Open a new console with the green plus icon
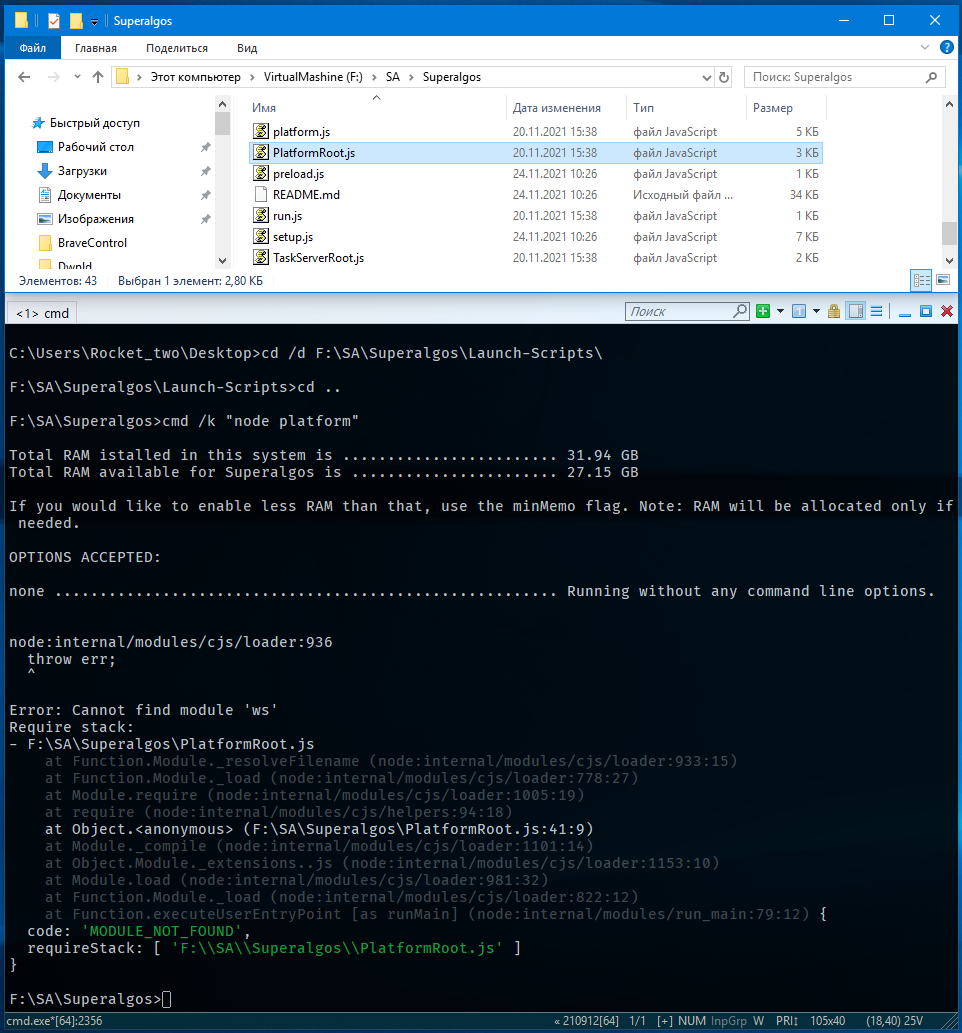Image resolution: width=962 pixels, height=1033 pixels. (x=763, y=312)
